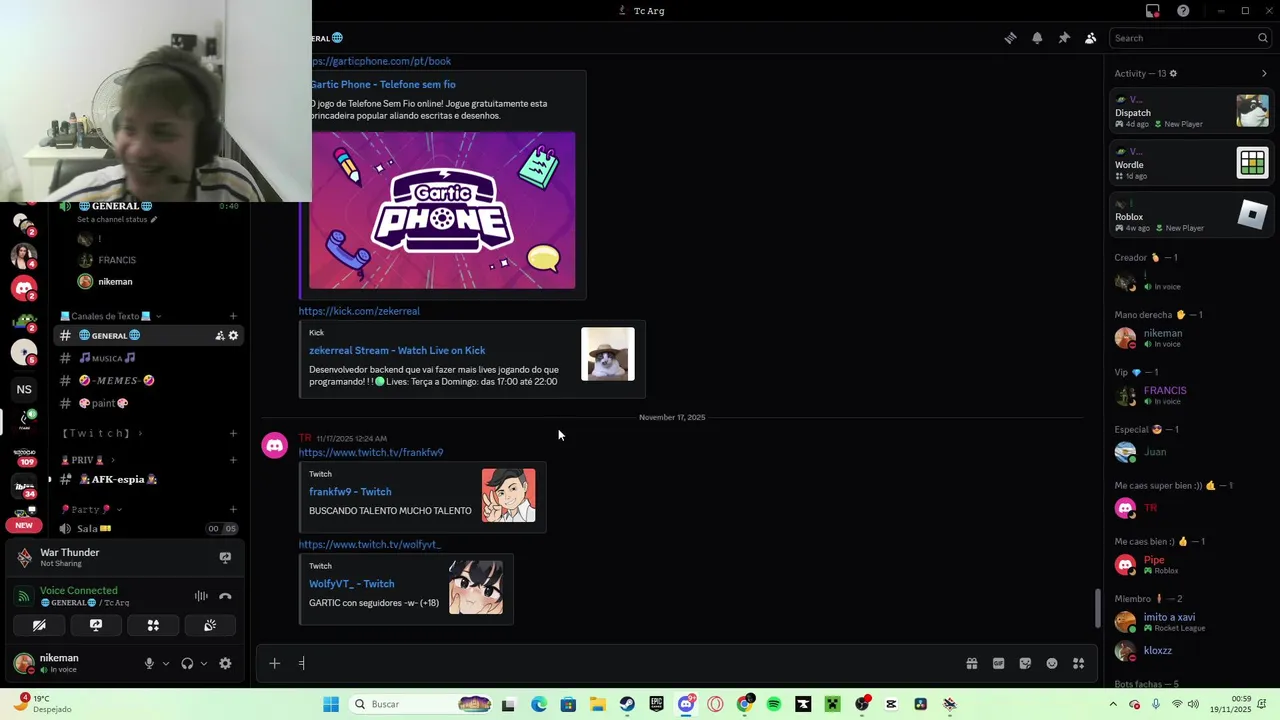Open soundboard in voice panel
Image resolution: width=1280 pixels, height=720 pixels.
pos(210,625)
